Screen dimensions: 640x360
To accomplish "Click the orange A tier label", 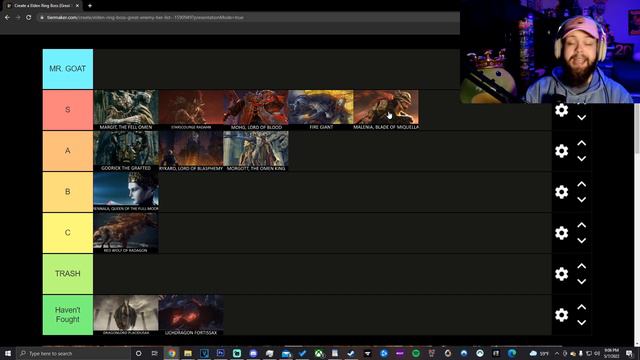I will (68, 151).
